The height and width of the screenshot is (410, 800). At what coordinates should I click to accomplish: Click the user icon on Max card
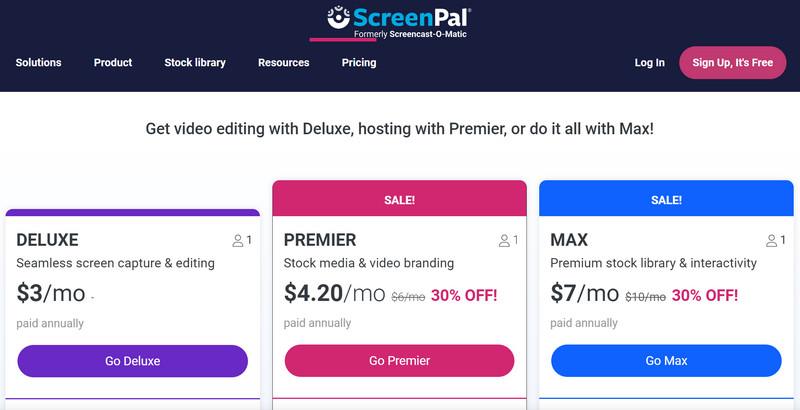click(x=771, y=241)
